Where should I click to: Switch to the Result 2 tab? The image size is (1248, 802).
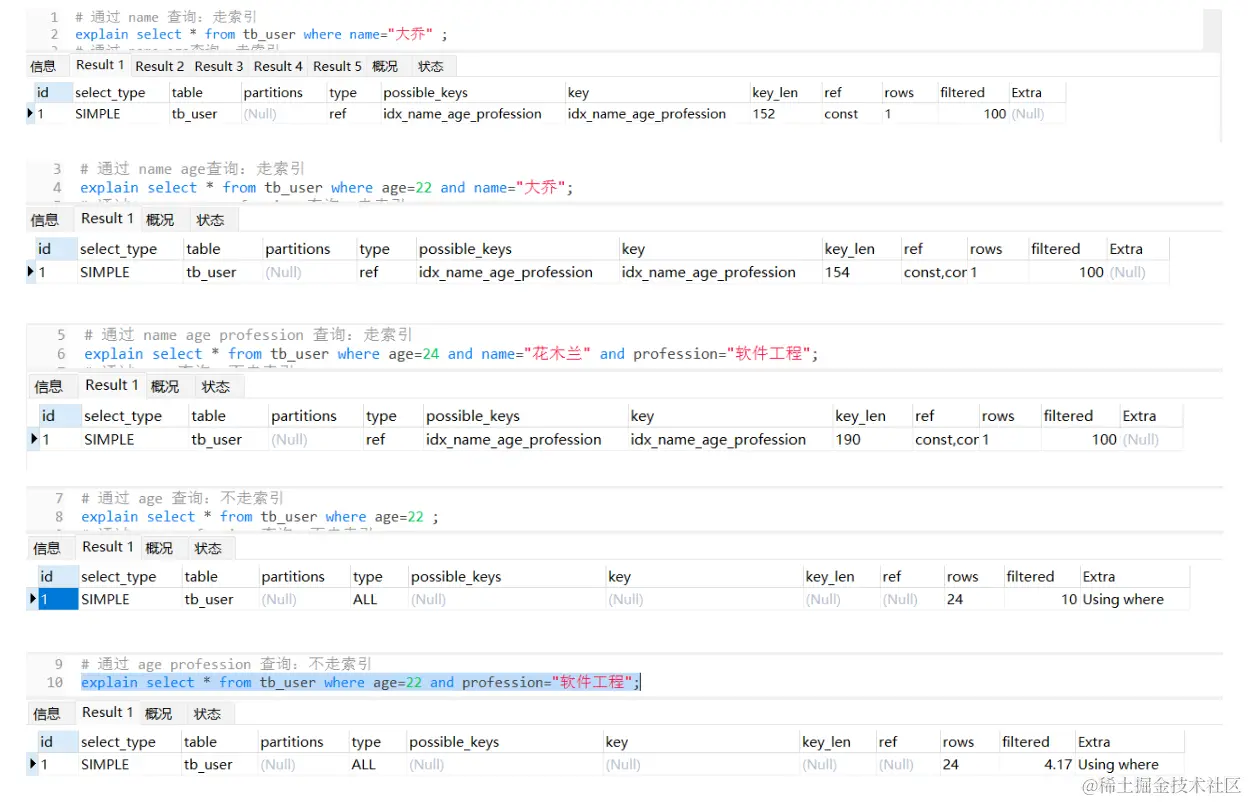[159, 66]
